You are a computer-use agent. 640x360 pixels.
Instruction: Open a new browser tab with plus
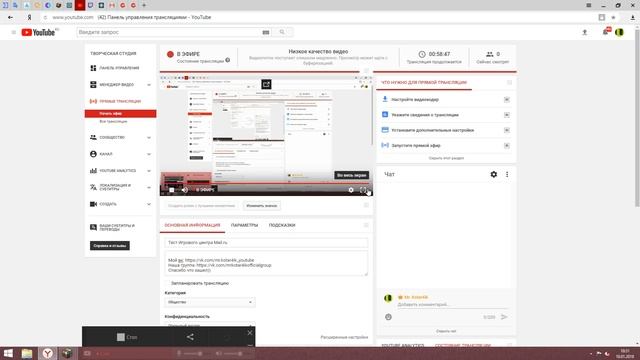pyautogui.click(x=144, y=5)
